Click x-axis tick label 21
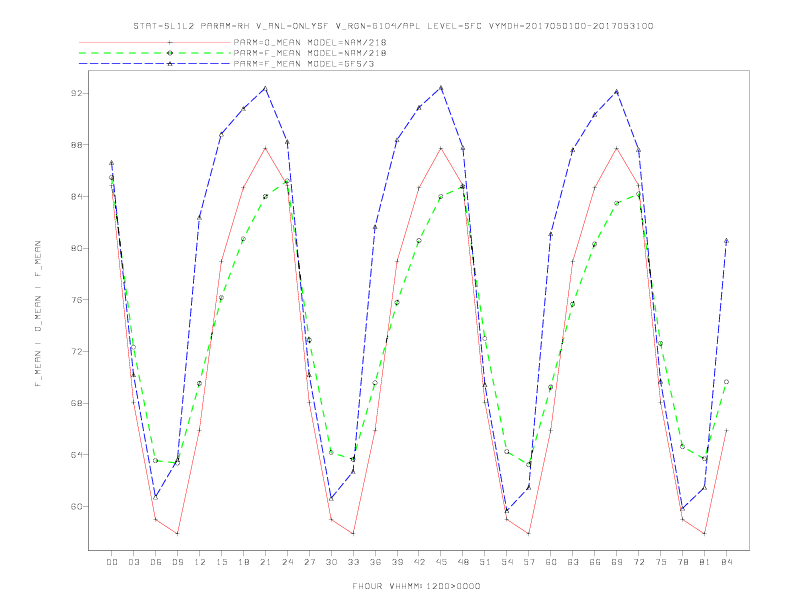Image resolution: width=792 pixels, height=612 pixels. (x=265, y=562)
